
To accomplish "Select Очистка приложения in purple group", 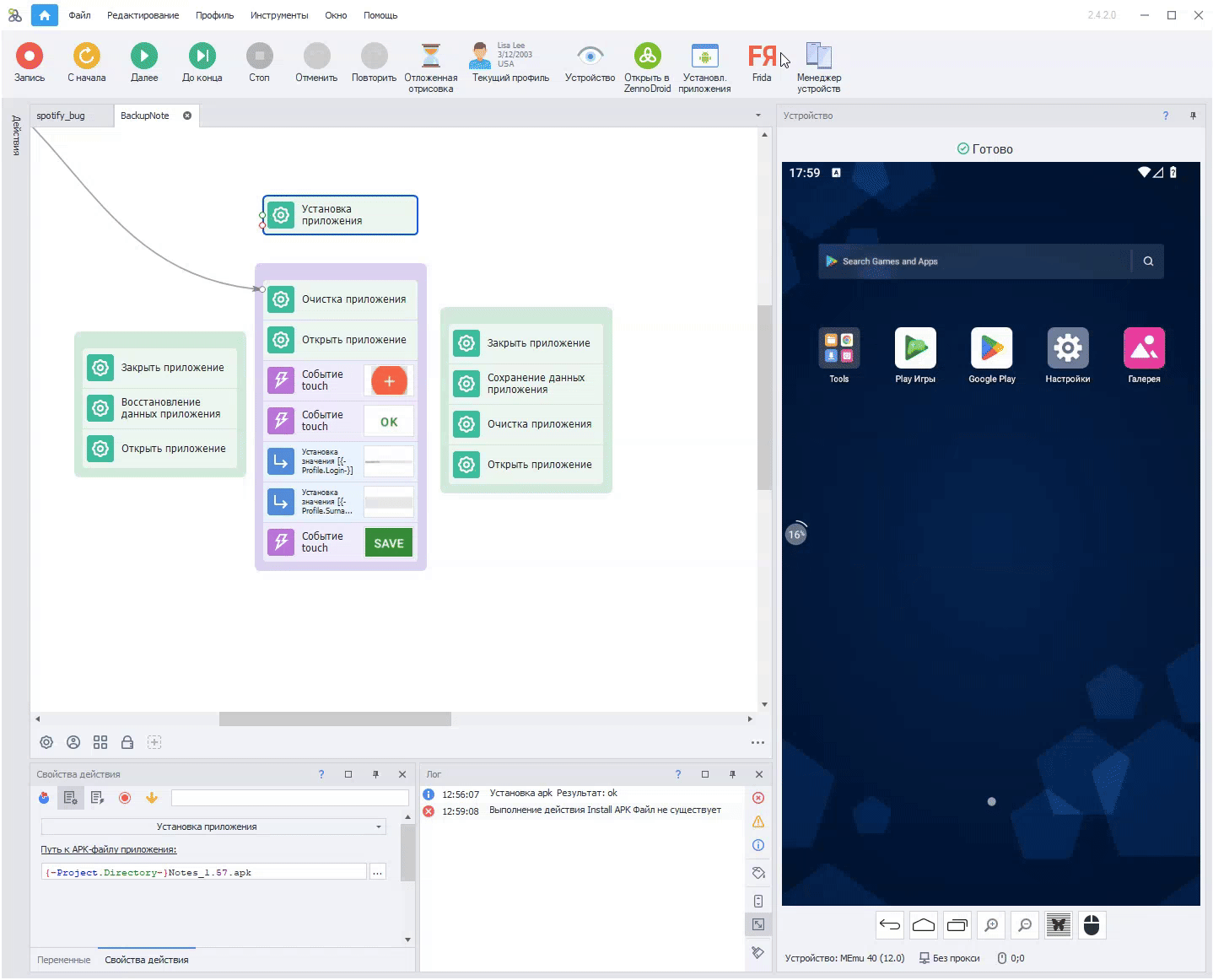I will (x=340, y=299).
